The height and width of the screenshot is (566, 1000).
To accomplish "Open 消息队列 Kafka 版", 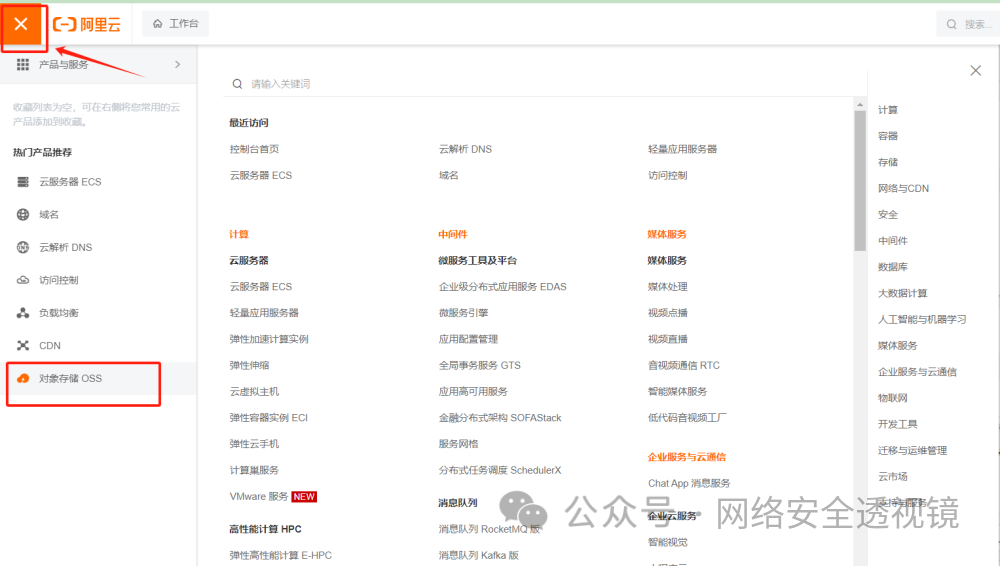I will pyautogui.click(x=479, y=555).
